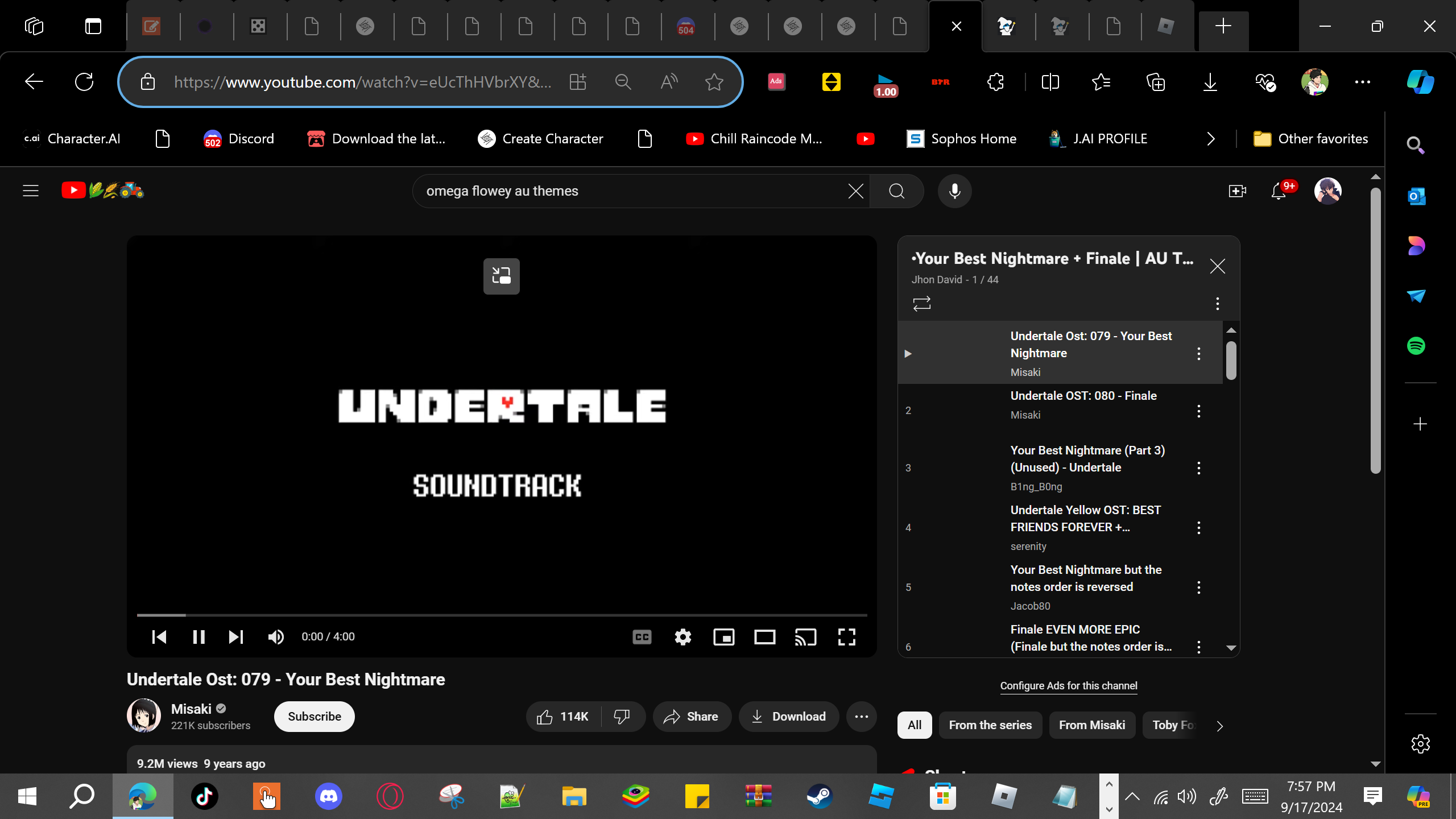This screenshot has height=819, width=1456.
Task: Enter fullscreen video mode
Action: click(x=846, y=637)
